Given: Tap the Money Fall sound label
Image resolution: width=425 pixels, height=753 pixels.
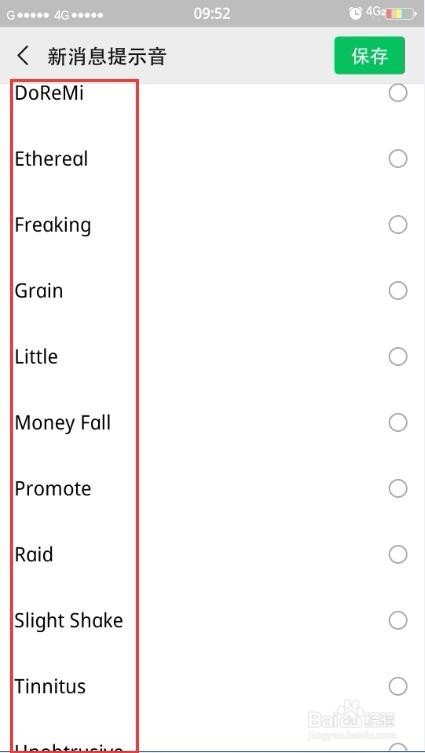Looking at the screenshot, I should 63,424.
